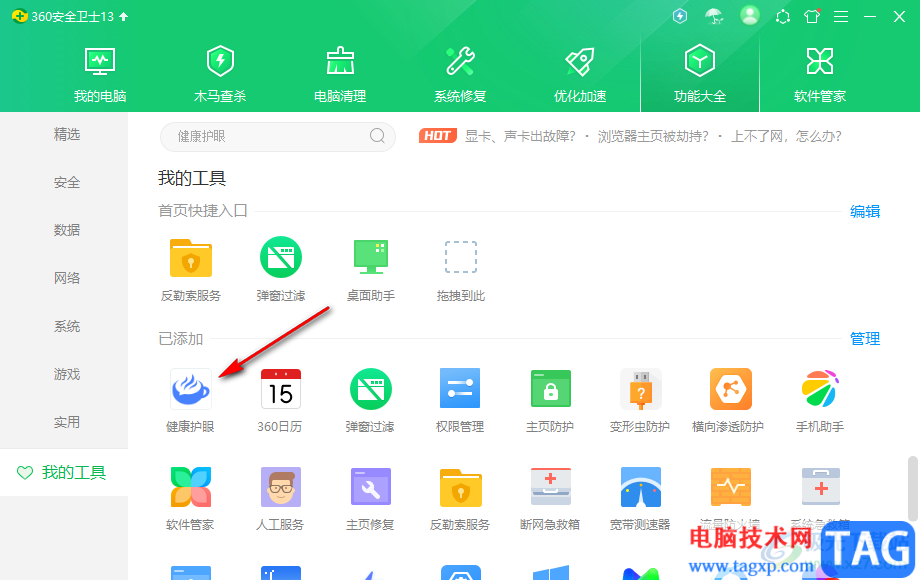Open 显卡、声卡出故障? link
920x580 pixels.
(x=520, y=136)
